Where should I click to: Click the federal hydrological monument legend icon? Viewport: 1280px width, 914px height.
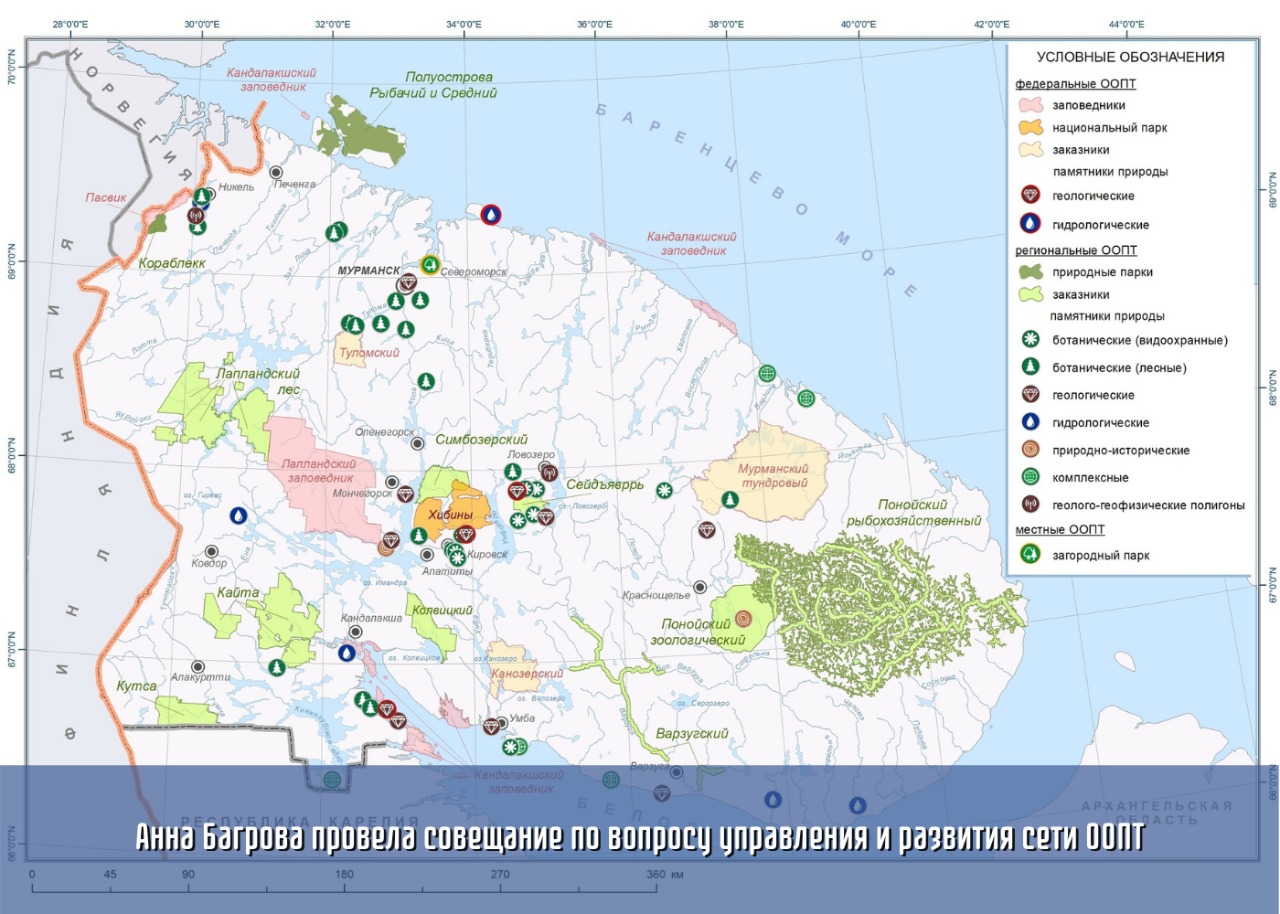[1031, 225]
